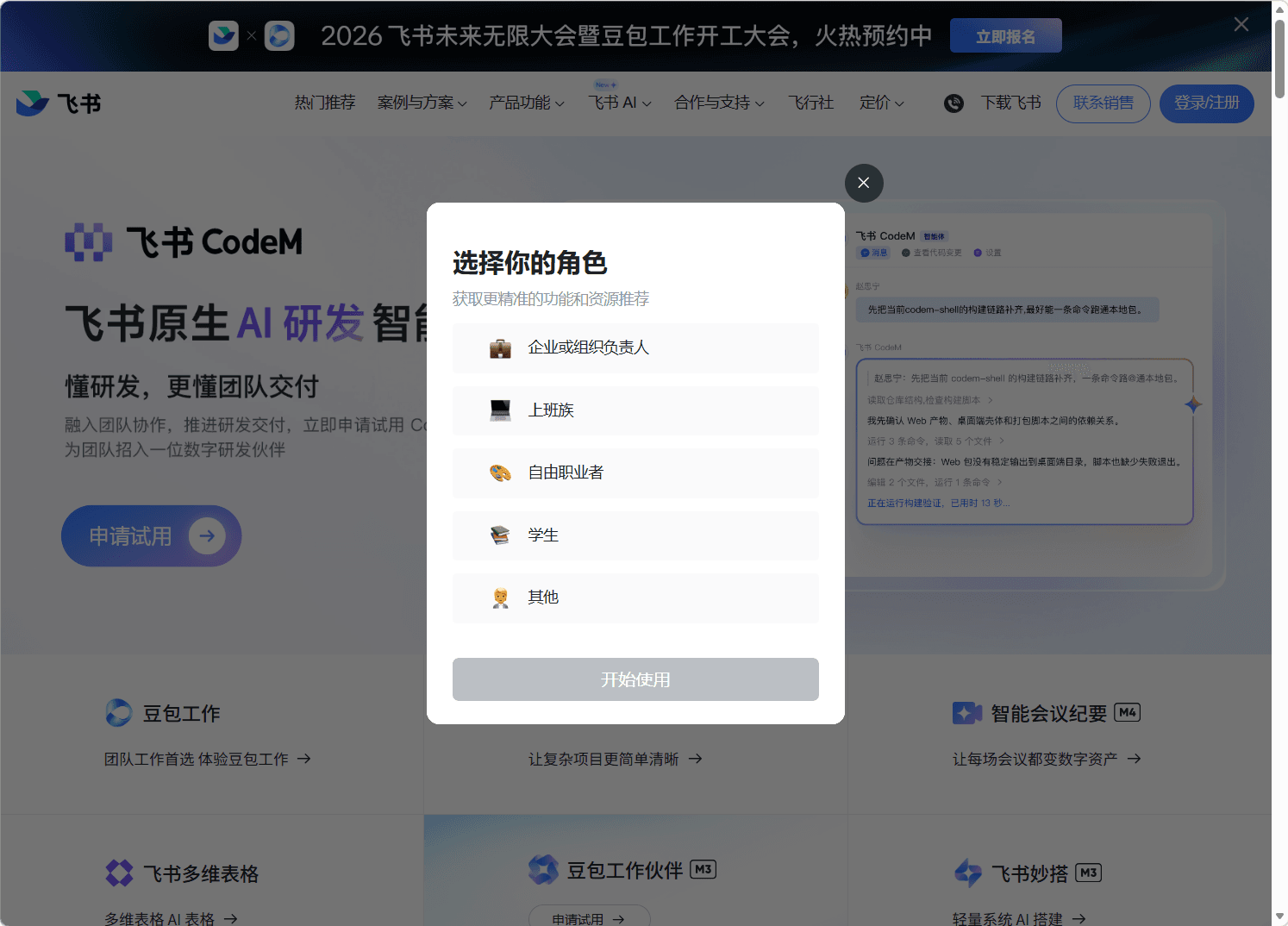
Task: Expand the 合作与支持 dropdown
Action: (719, 103)
